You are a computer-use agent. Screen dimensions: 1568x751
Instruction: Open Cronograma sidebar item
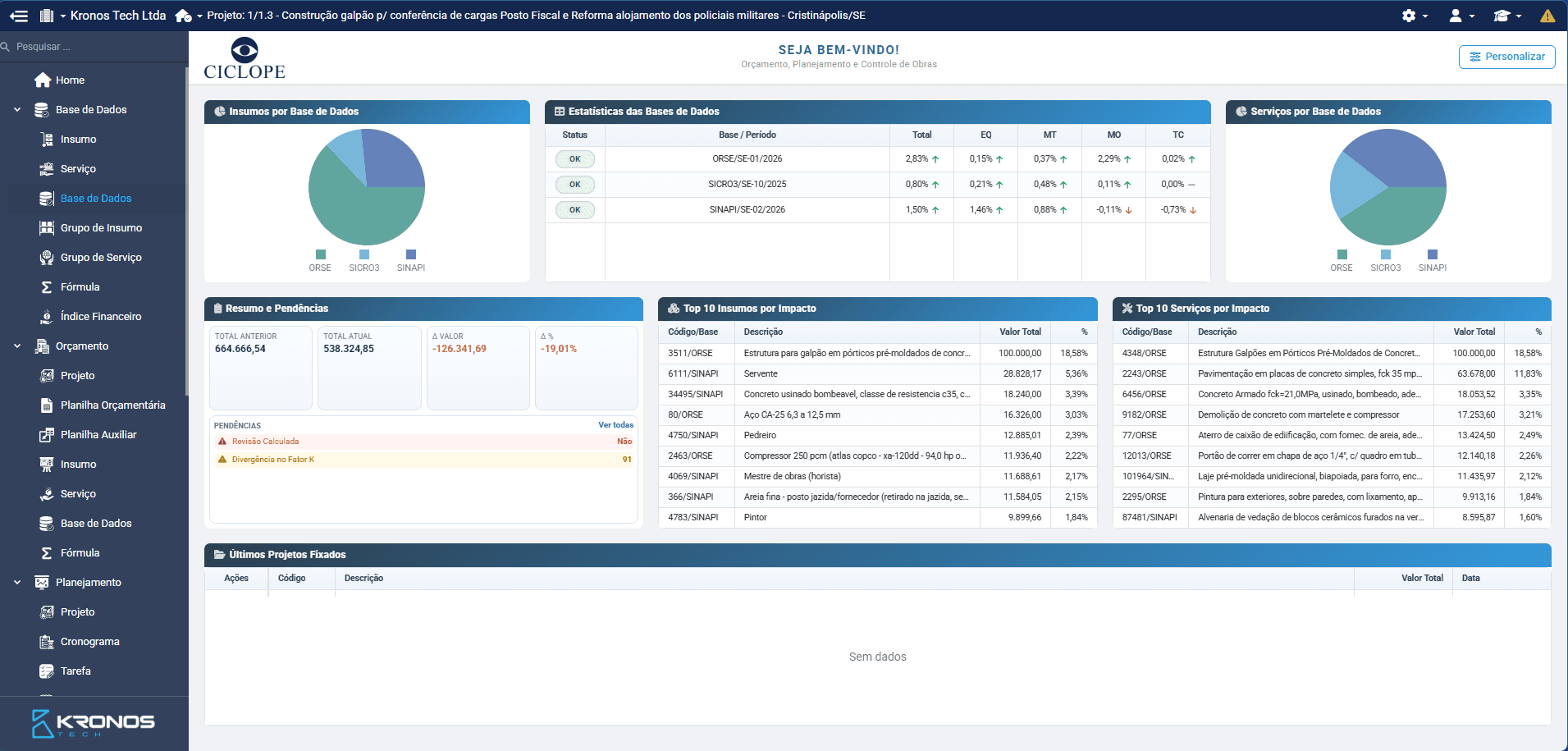(x=89, y=641)
